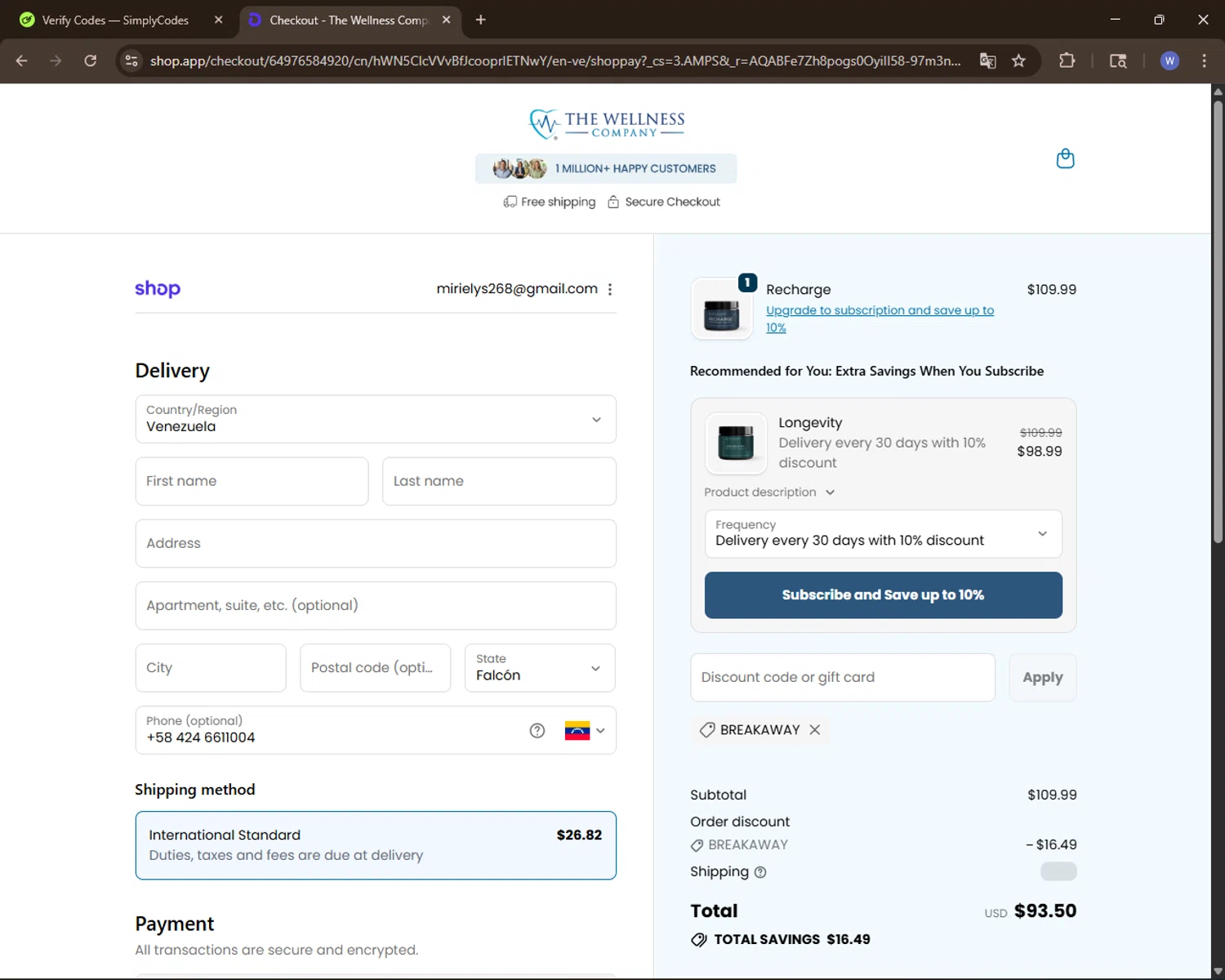Click the shipping price $26.82
Screen dimensions: 1225x980
point(579,835)
